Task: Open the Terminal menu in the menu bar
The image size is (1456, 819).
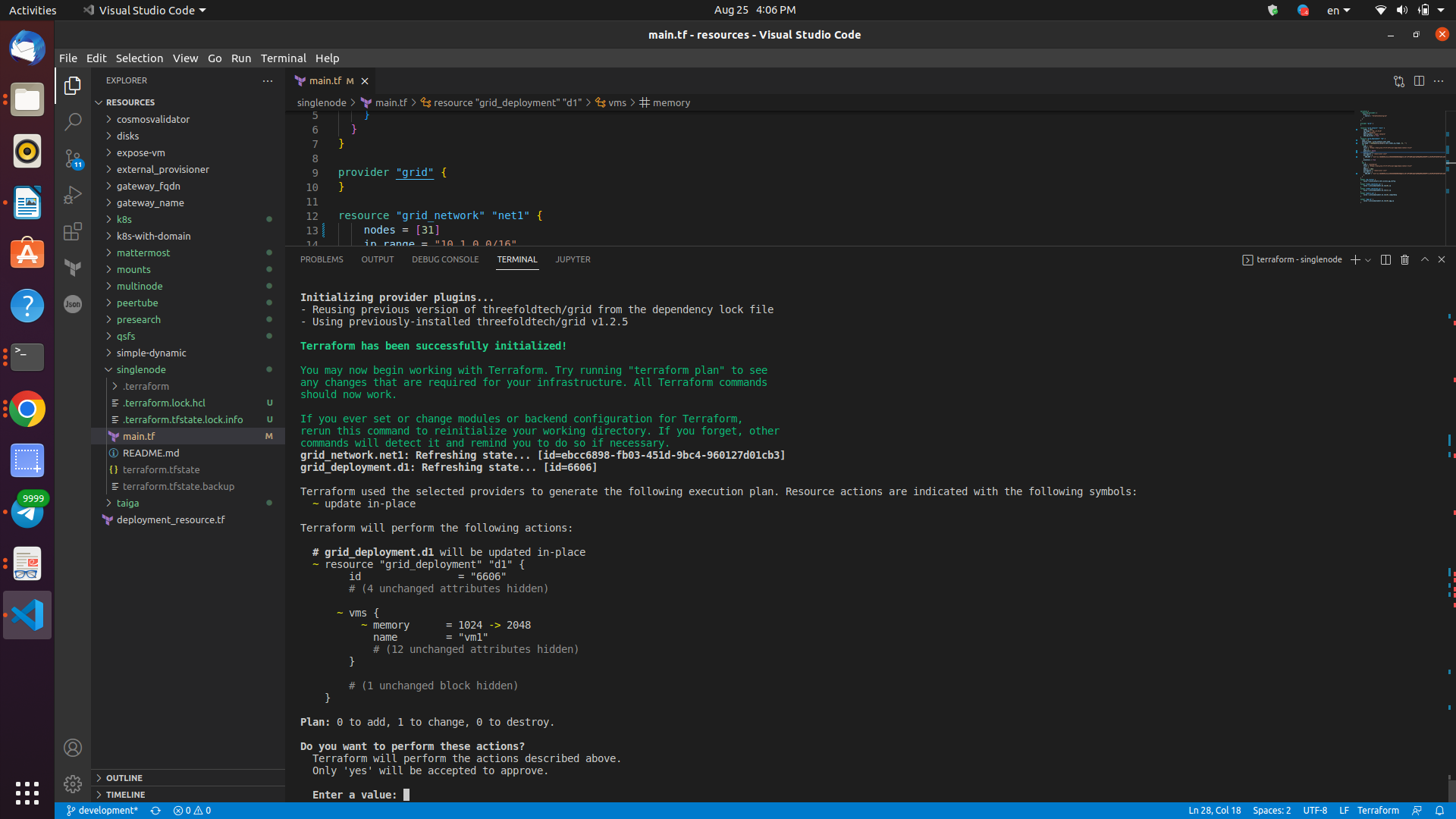Action: tap(283, 58)
